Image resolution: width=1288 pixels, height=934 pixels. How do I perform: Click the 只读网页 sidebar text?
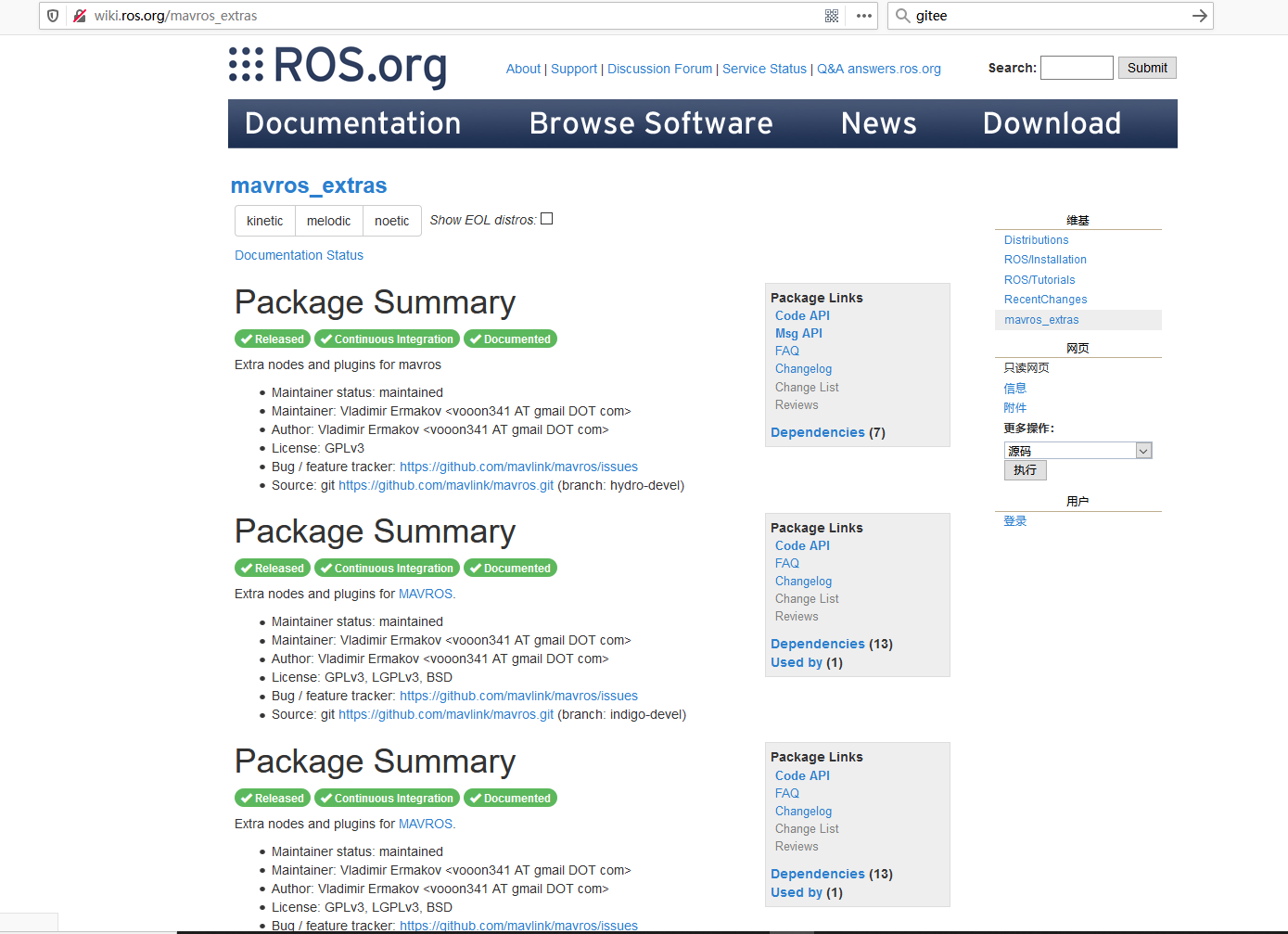tap(1027, 368)
